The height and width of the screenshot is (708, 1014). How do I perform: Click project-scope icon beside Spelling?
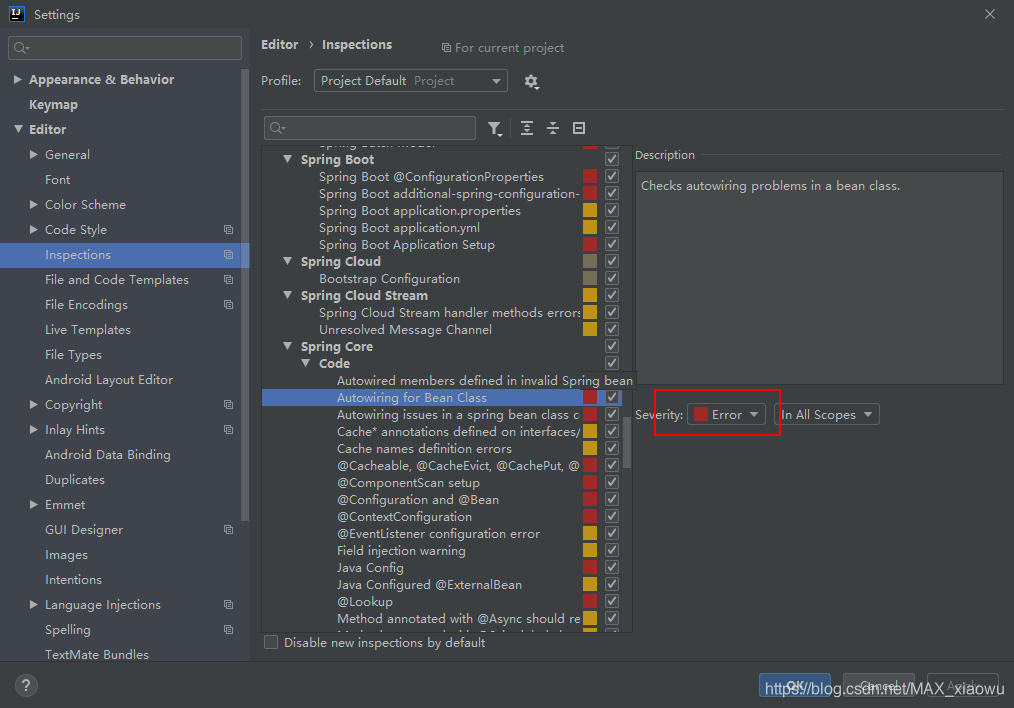pos(228,630)
